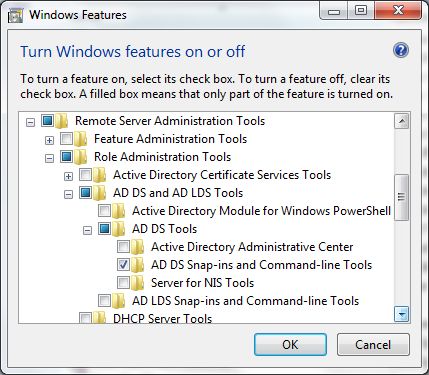The height and width of the screenshot is (375, 429).
Task: Click the Active Directory Module for PowerShell folder icon
Action: click(x=119, y=211)
